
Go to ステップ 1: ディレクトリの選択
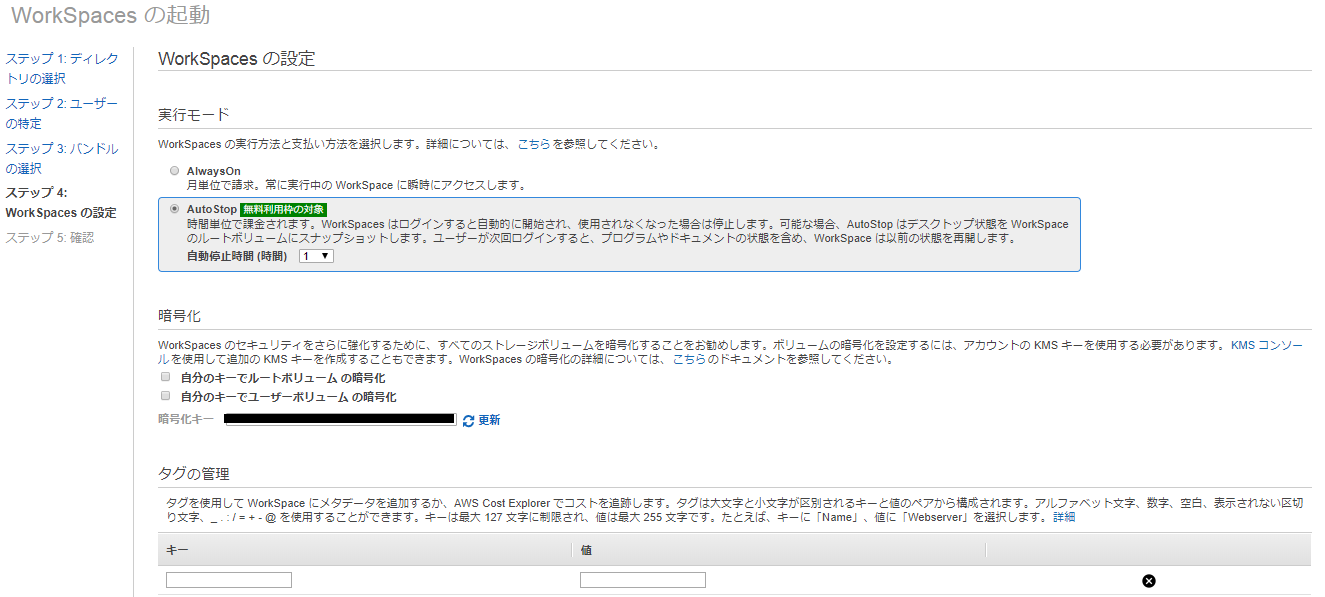(62, 69)
